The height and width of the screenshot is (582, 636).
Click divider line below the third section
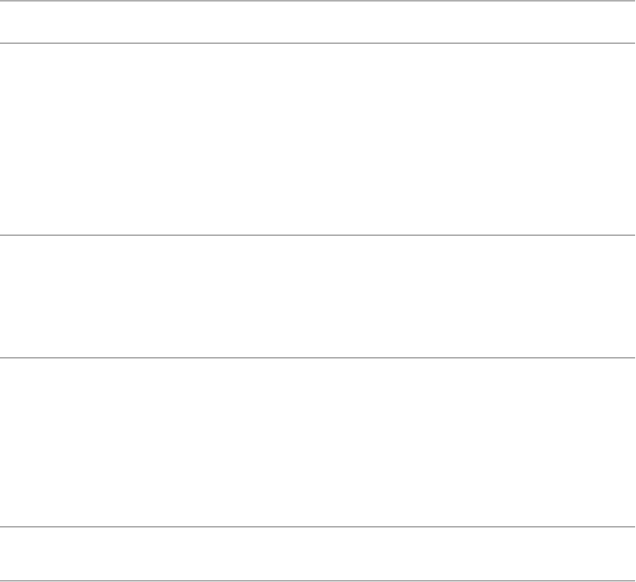[318, 357]
